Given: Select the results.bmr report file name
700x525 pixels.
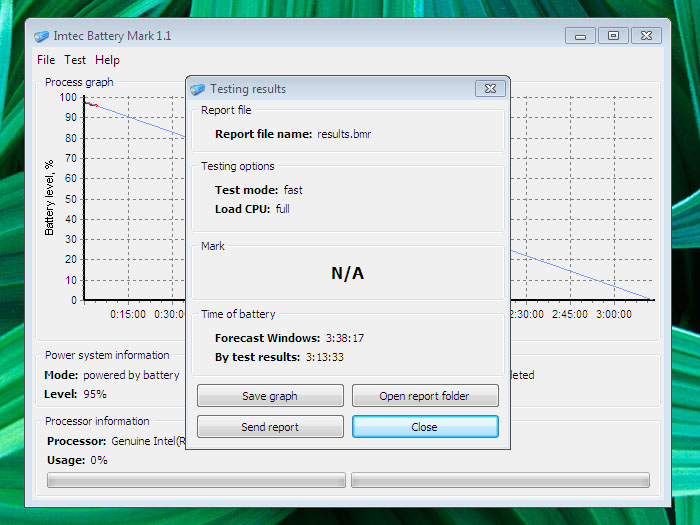Looking at the screenshot, I should [x=344, y=133].
